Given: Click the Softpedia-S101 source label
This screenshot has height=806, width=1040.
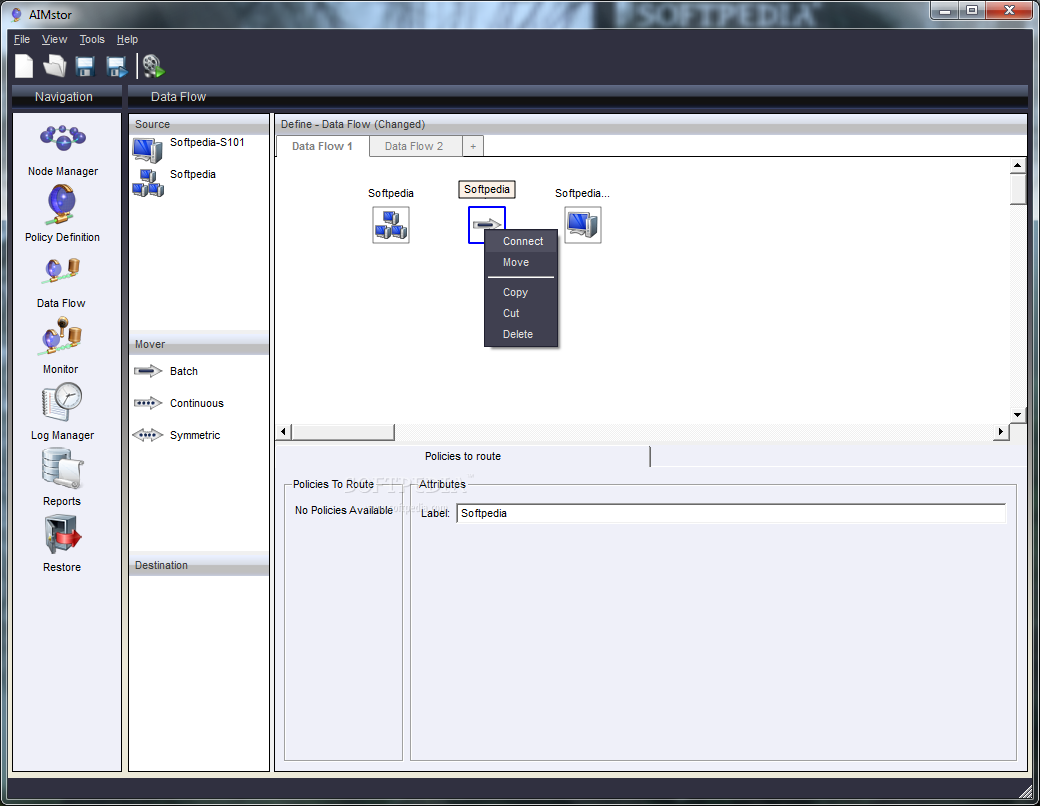Looking at the screenshot, I should pos(207,142).
